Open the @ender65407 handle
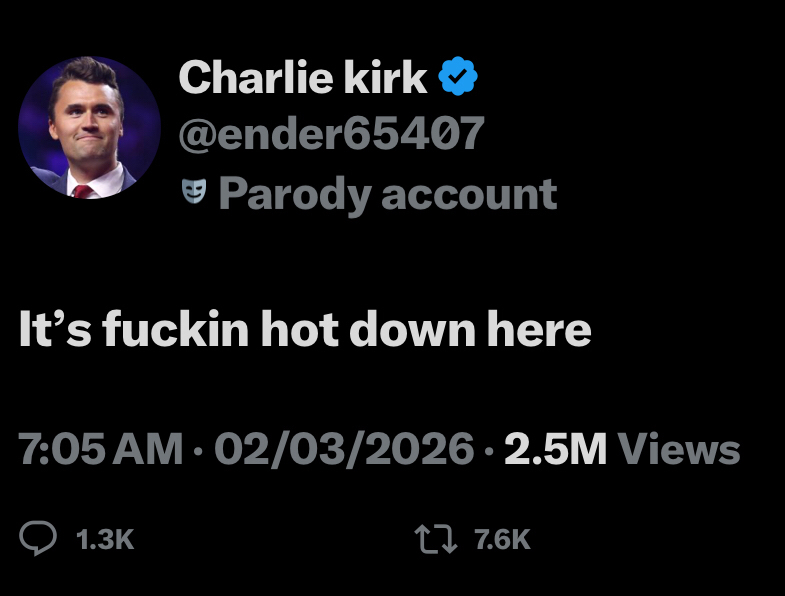 (331, 134)
